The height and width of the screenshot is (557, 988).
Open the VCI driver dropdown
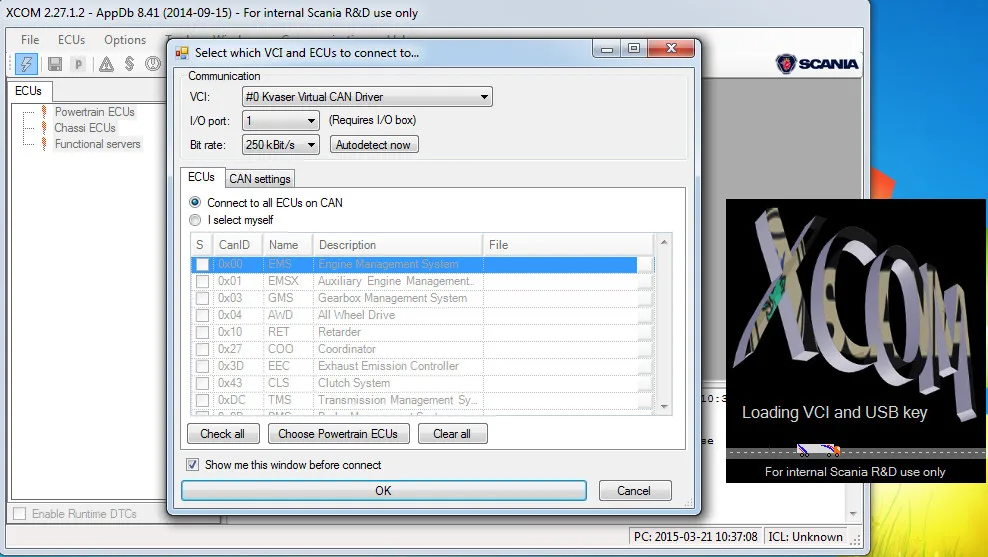[367, 96]
